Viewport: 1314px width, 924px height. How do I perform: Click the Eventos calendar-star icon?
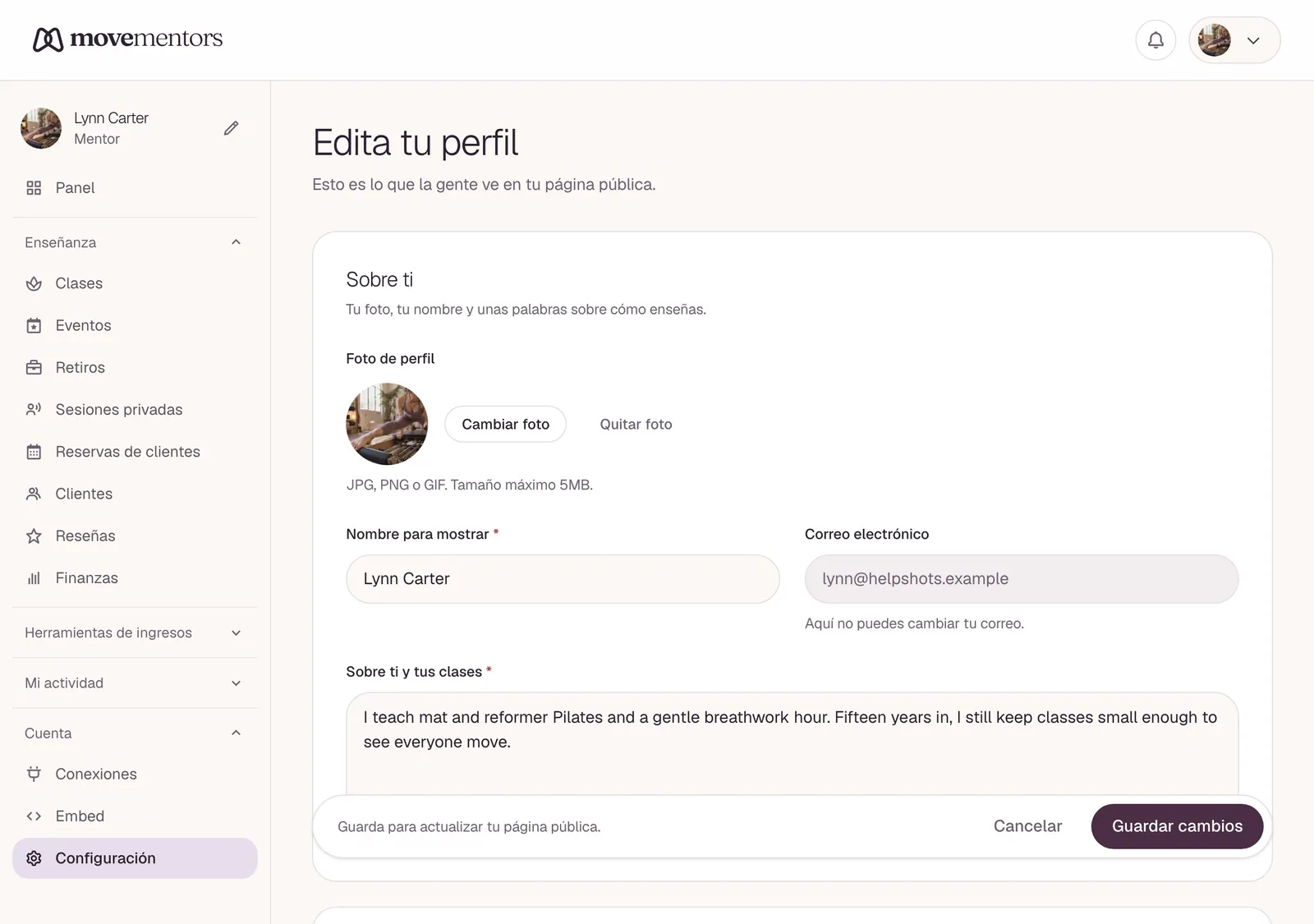34,325
